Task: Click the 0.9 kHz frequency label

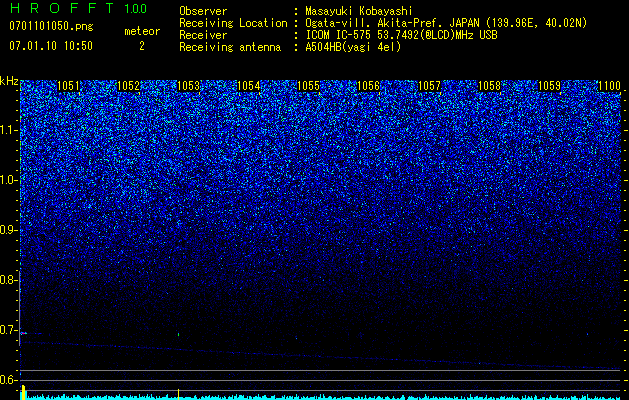Action: coord(9,230)
